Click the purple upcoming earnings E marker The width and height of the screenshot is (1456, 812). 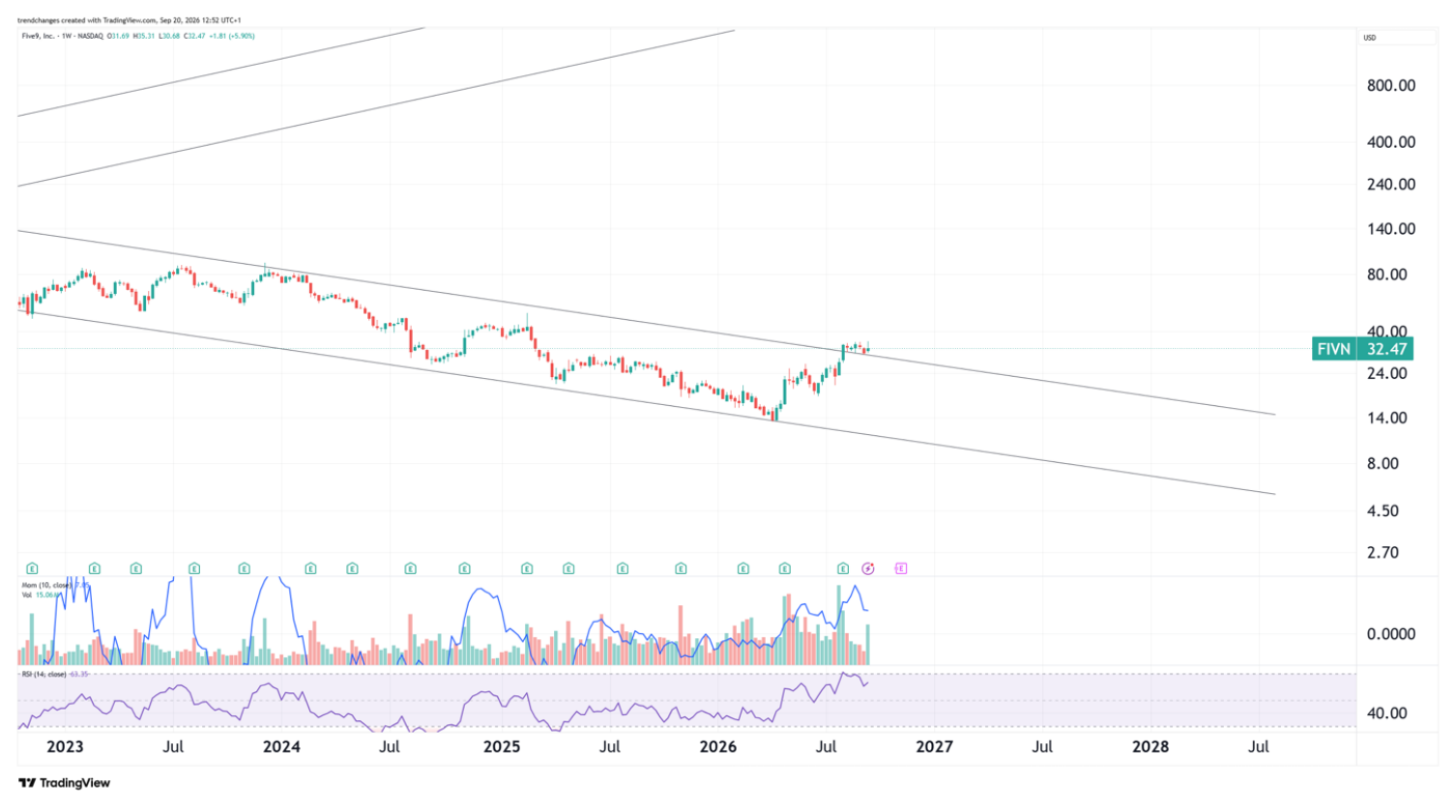click(901, 568)
